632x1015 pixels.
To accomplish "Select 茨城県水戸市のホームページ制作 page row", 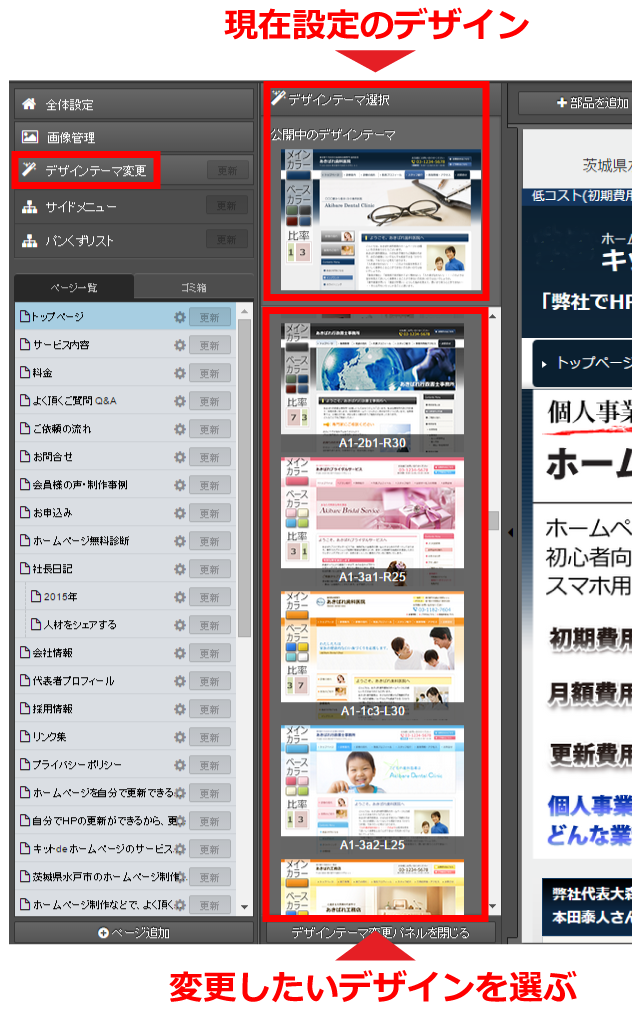I will (125, 876).
